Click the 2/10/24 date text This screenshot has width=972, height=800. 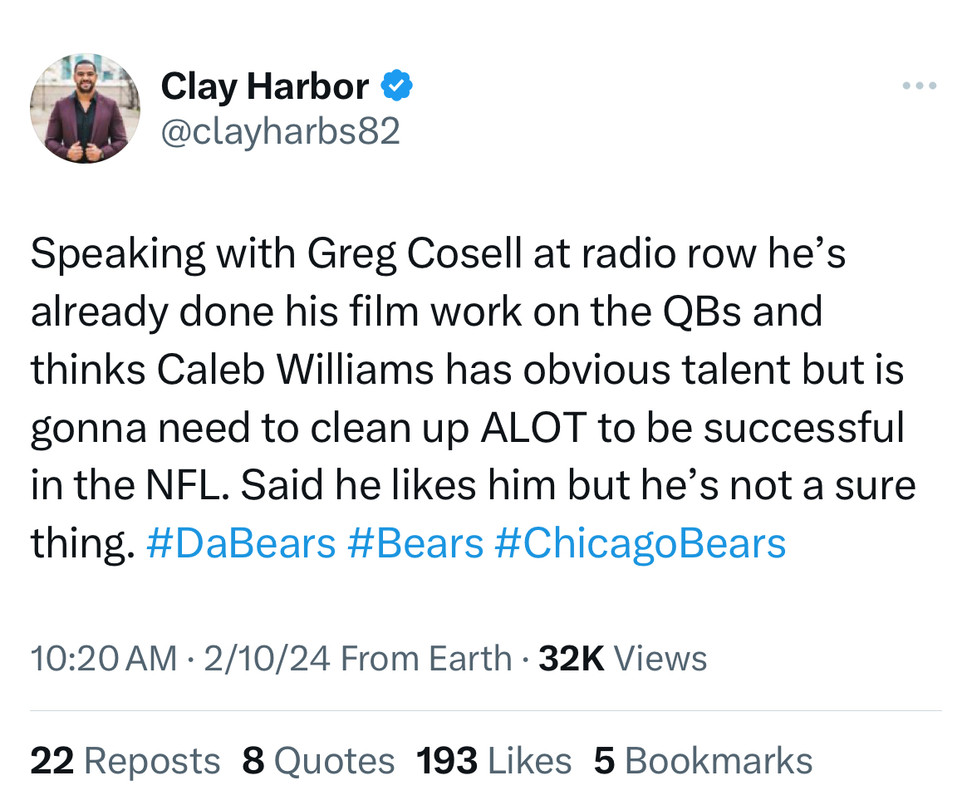(267, 658)
